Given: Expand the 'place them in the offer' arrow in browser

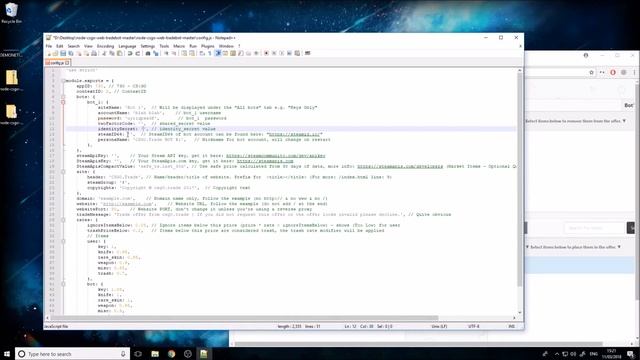Looking at the screenshot, I should coord(619,247).
